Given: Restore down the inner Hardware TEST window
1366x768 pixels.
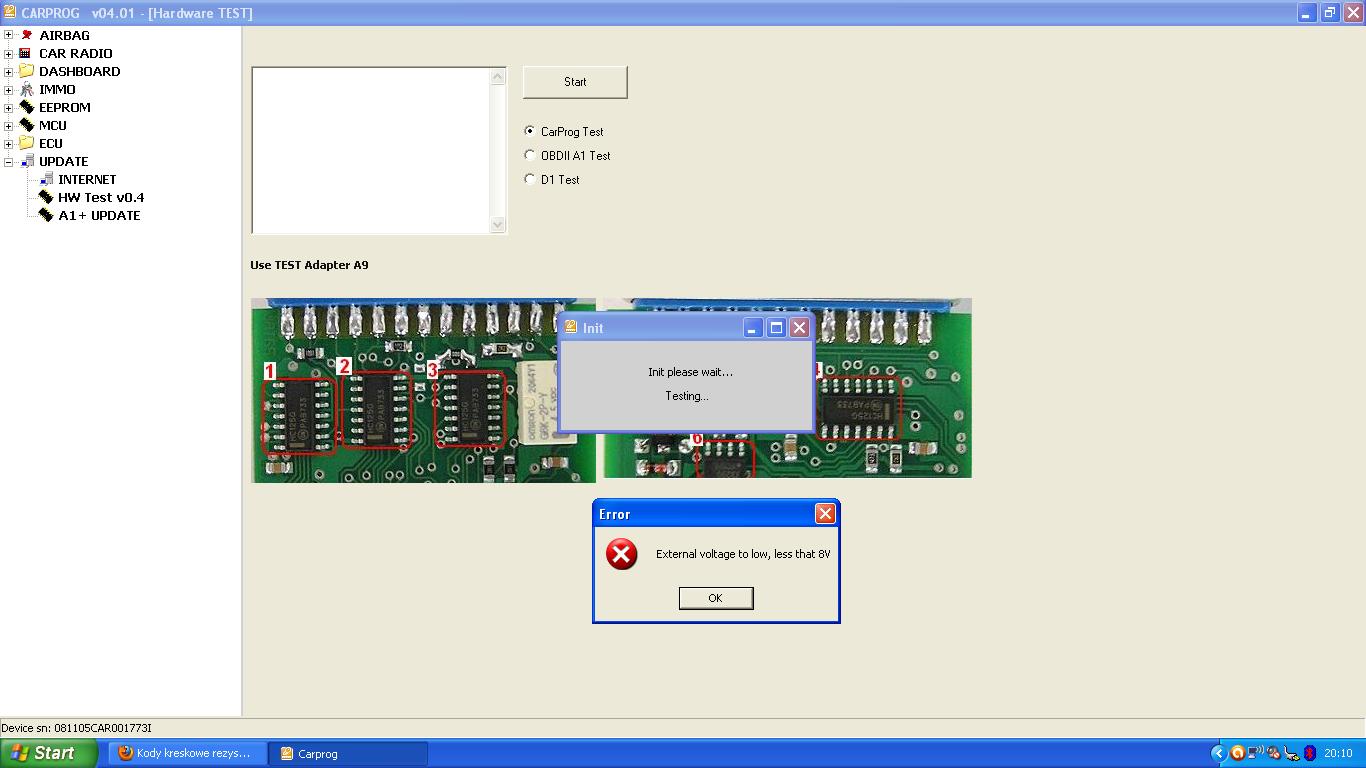Looking at the screenshot, I should click(x=1330, y=13).
